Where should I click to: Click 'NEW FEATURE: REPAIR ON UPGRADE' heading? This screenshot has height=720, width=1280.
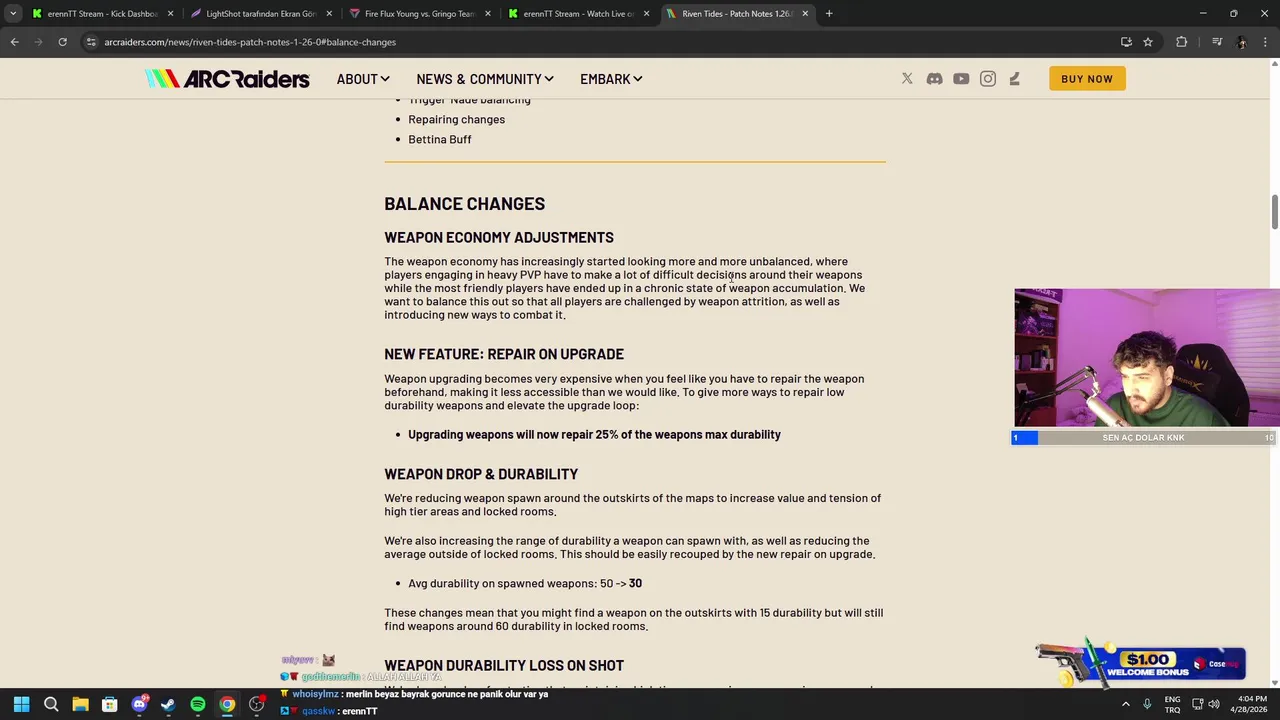click(x=504, y=354)
